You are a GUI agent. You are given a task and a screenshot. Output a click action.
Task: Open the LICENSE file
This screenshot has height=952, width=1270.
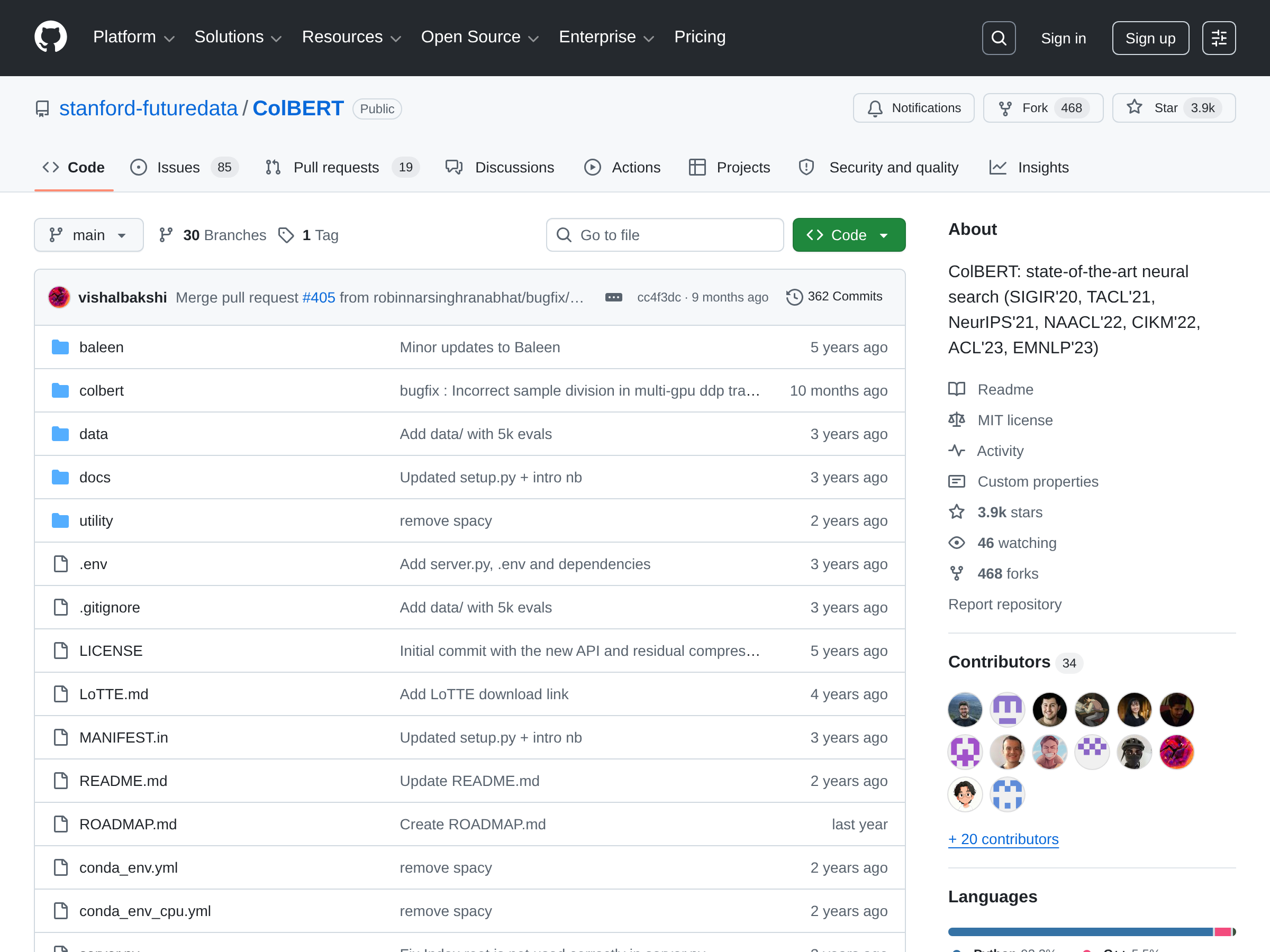111,651
